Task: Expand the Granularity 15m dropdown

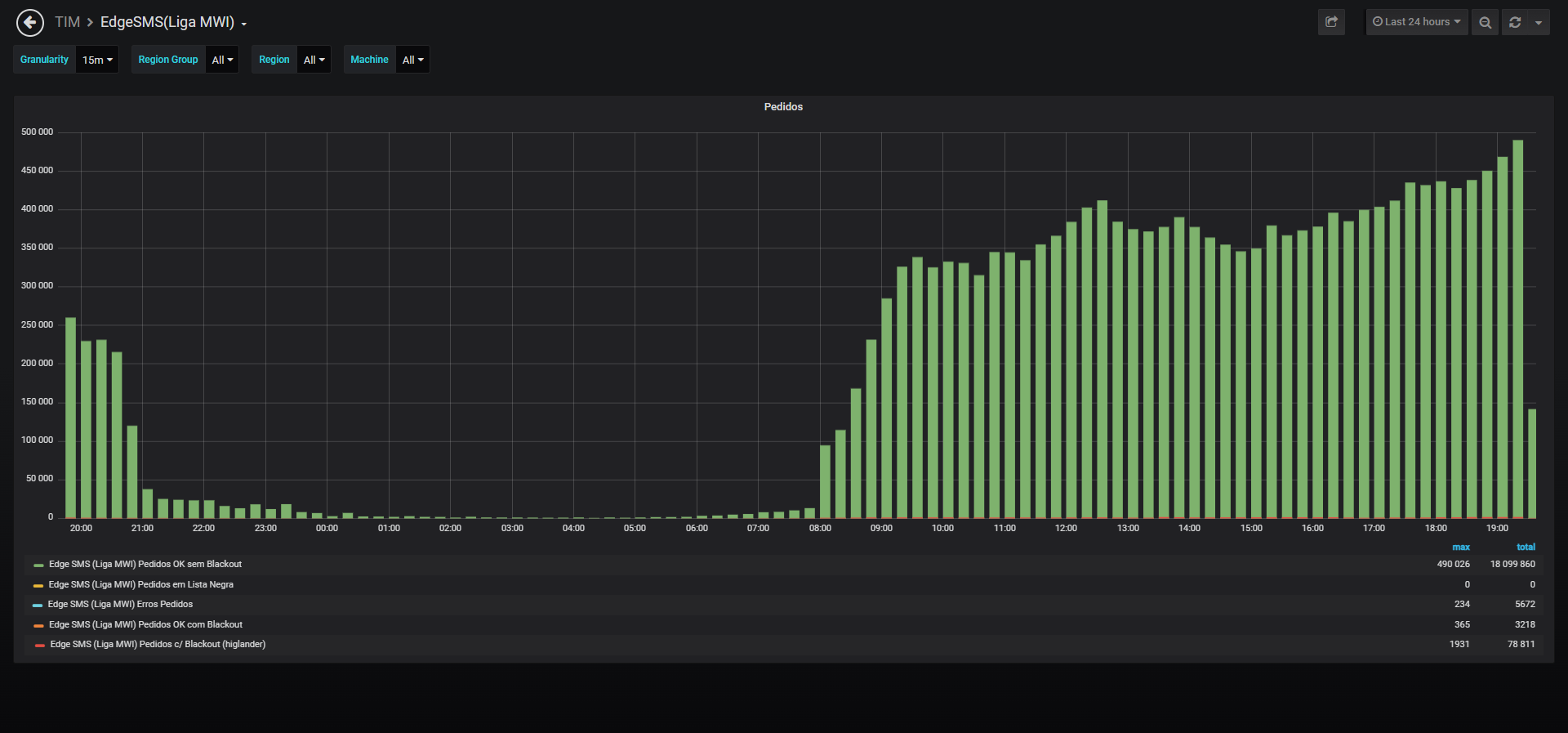Action: 97,60
